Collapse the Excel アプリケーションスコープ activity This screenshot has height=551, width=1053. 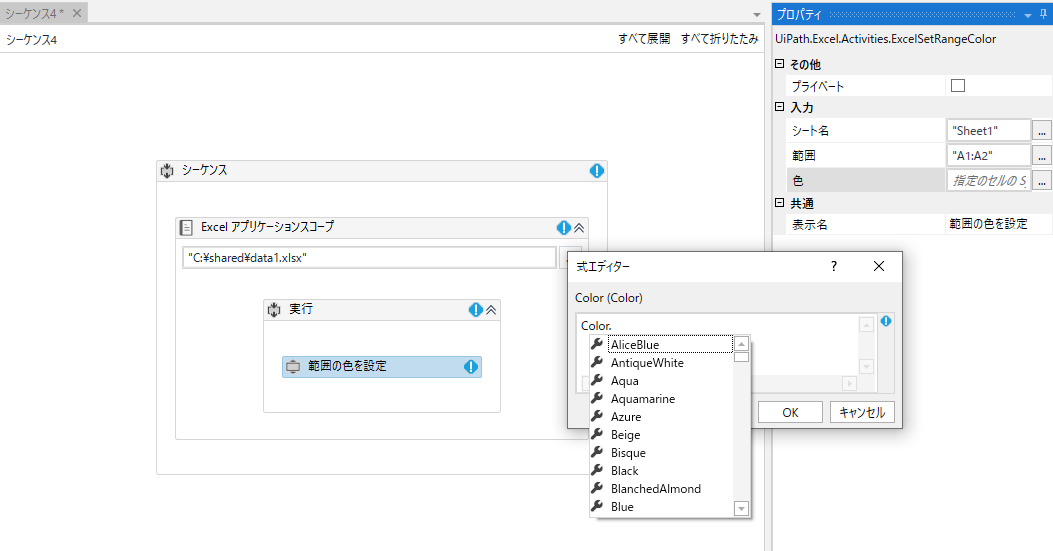click(x=579, y=228)
